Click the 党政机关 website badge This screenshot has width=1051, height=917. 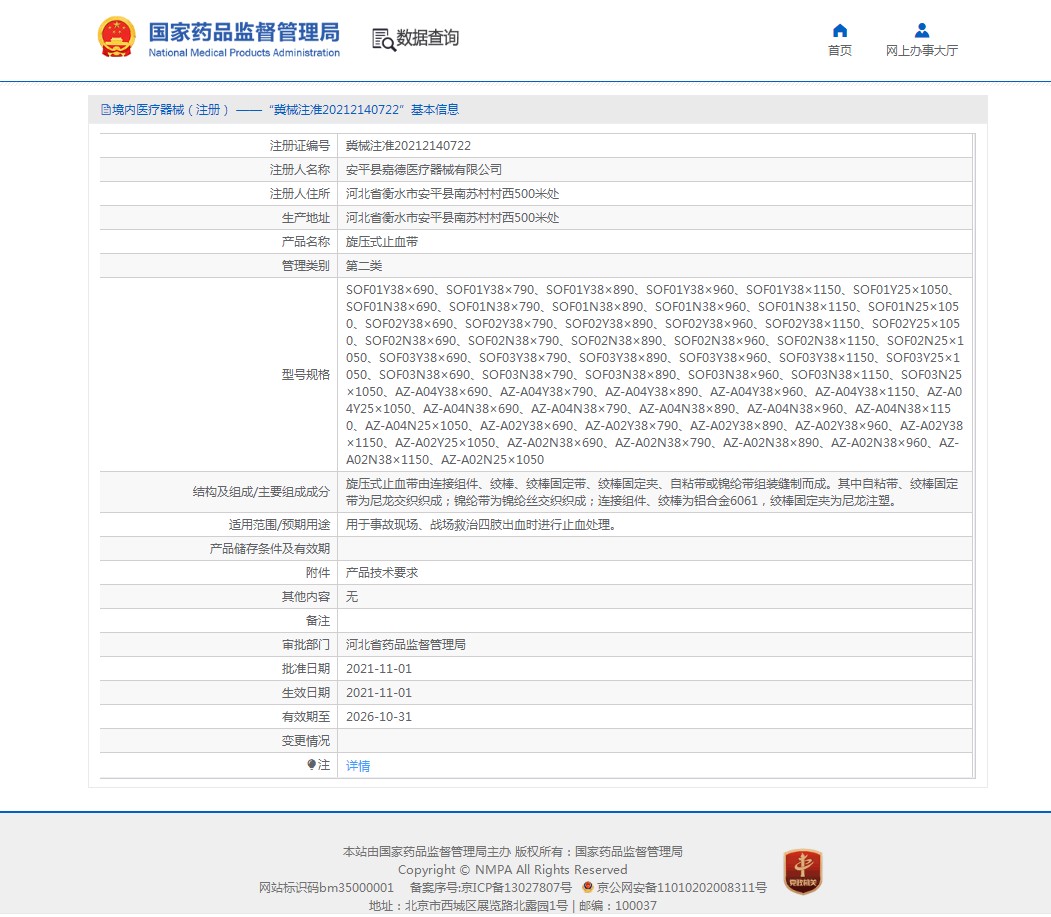803,872
